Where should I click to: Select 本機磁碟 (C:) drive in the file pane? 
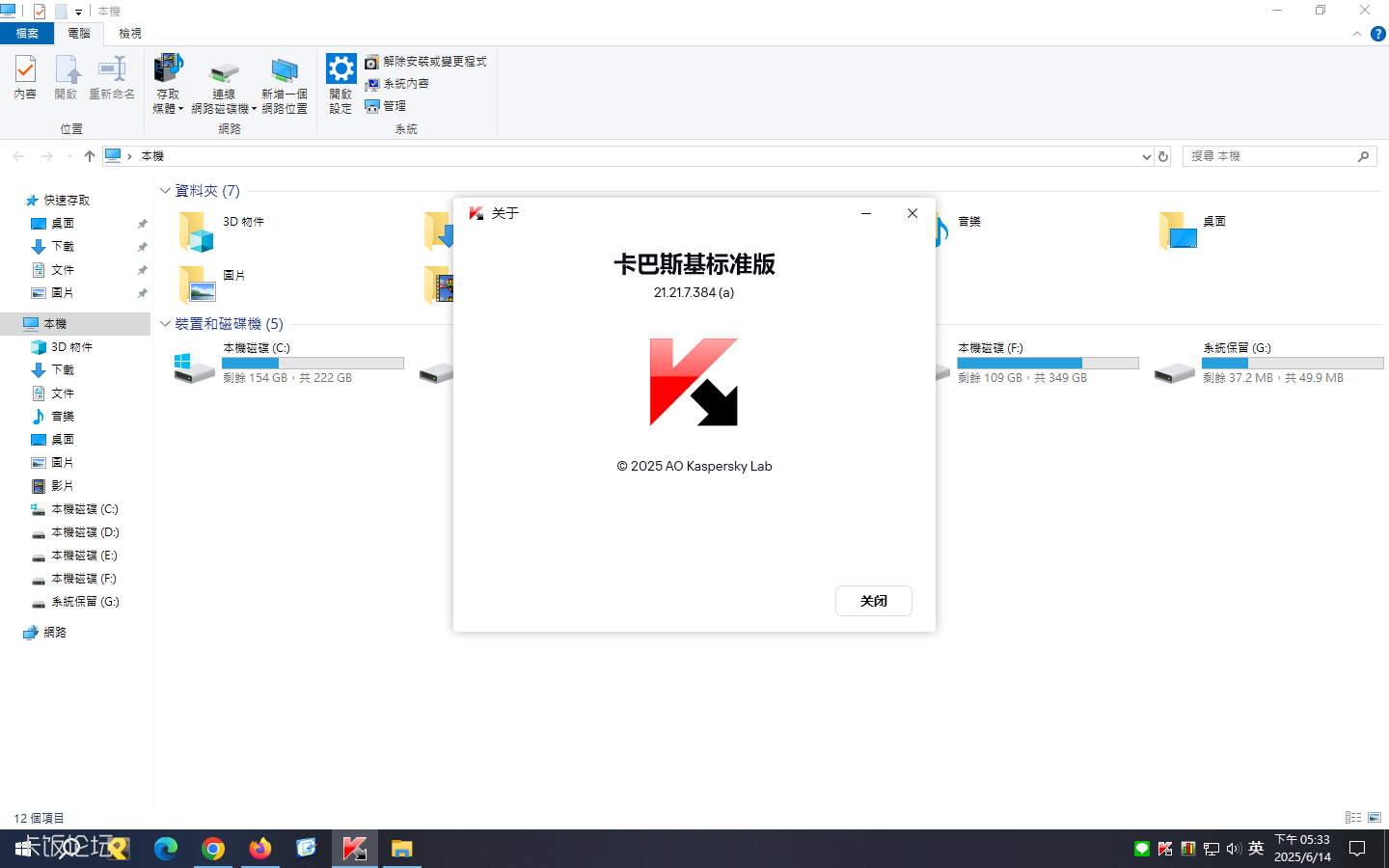288,363
